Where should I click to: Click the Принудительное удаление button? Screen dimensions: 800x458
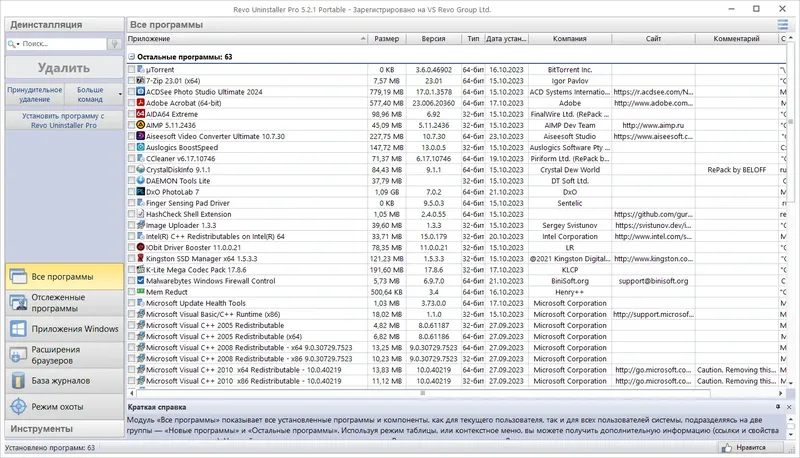(35, 94)
